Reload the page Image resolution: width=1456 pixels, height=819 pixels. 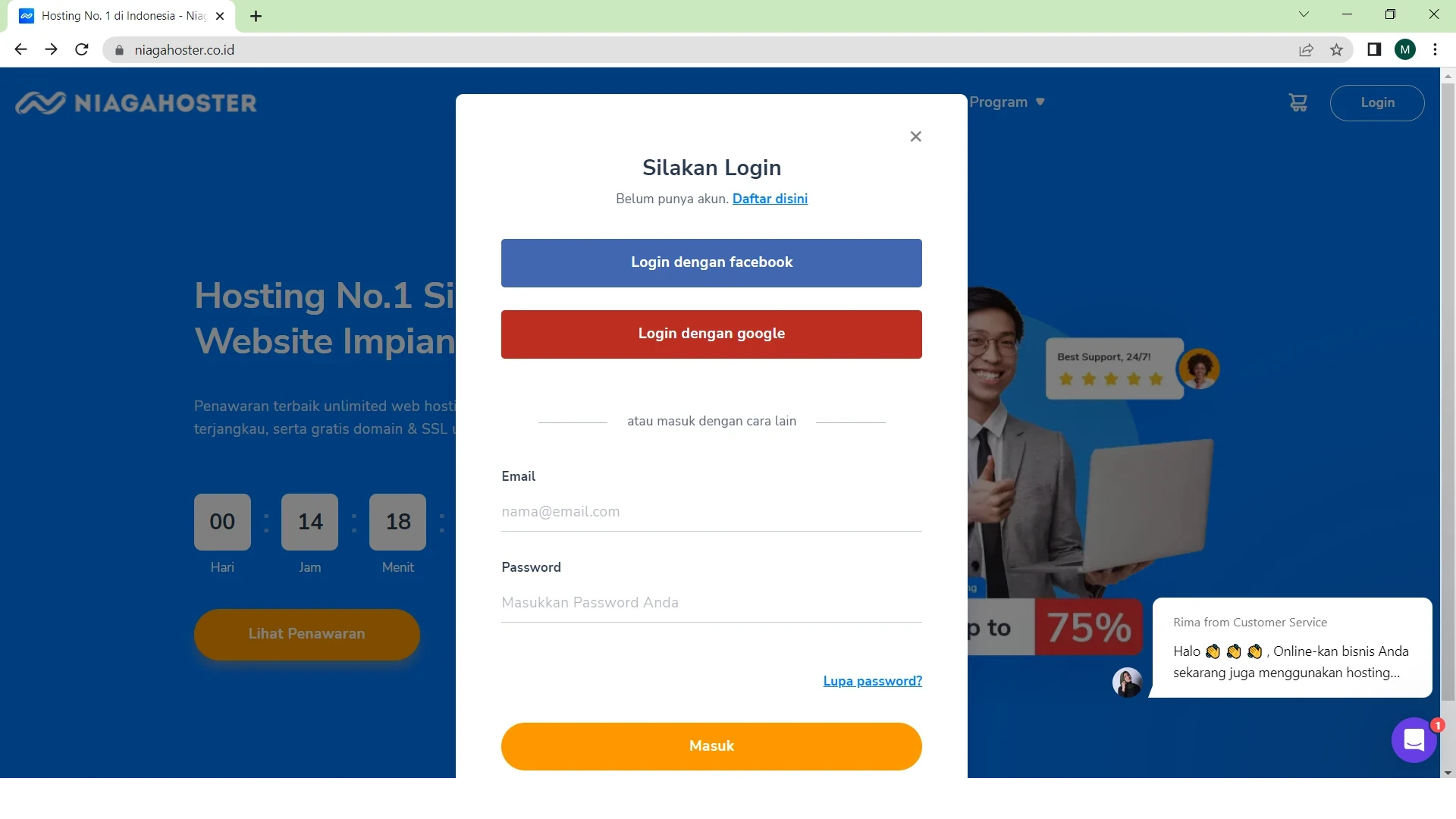[82, 50]
